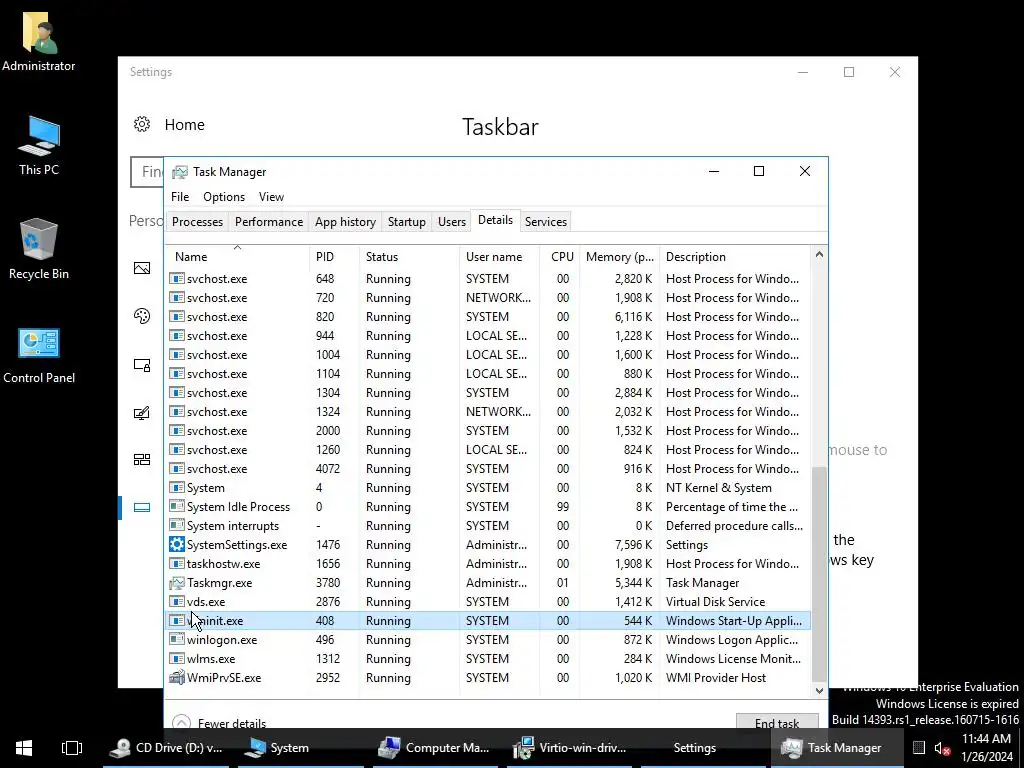
Task: Switch to Computer Management on taskbar
Action: point(435,748)
